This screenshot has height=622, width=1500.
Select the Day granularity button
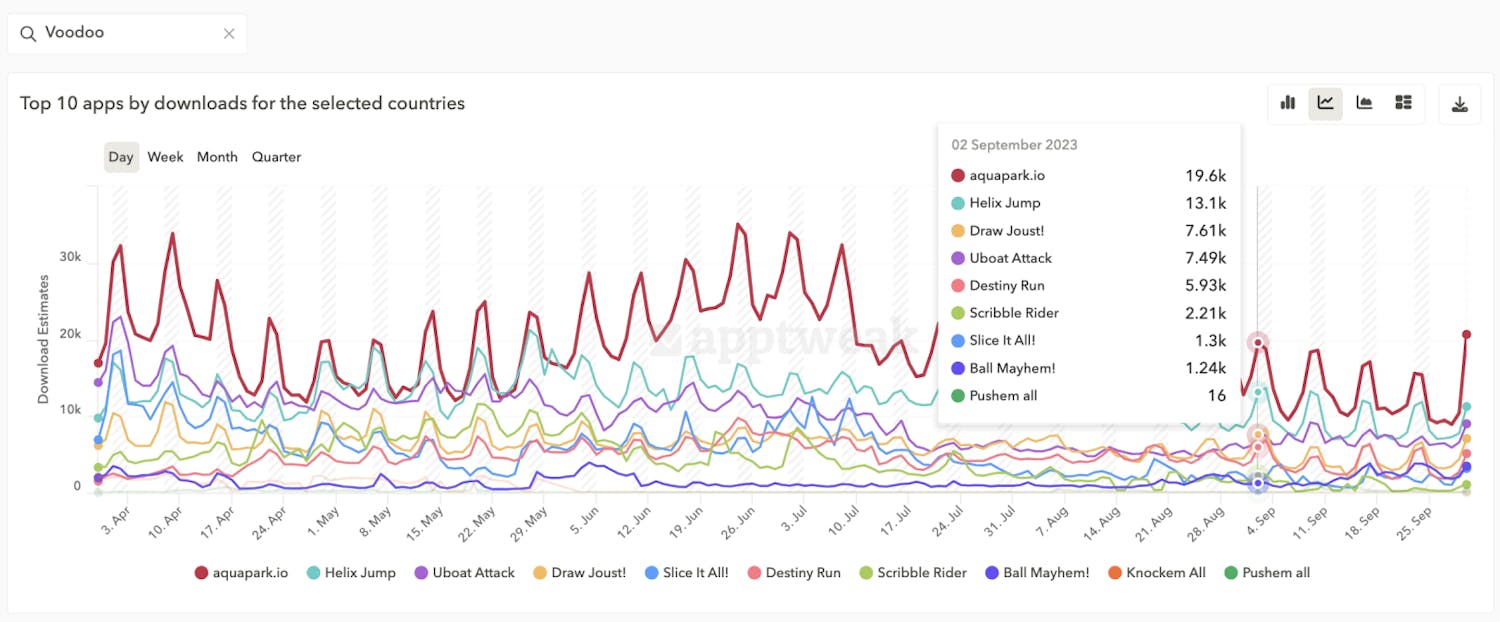(x=121, y=157)
